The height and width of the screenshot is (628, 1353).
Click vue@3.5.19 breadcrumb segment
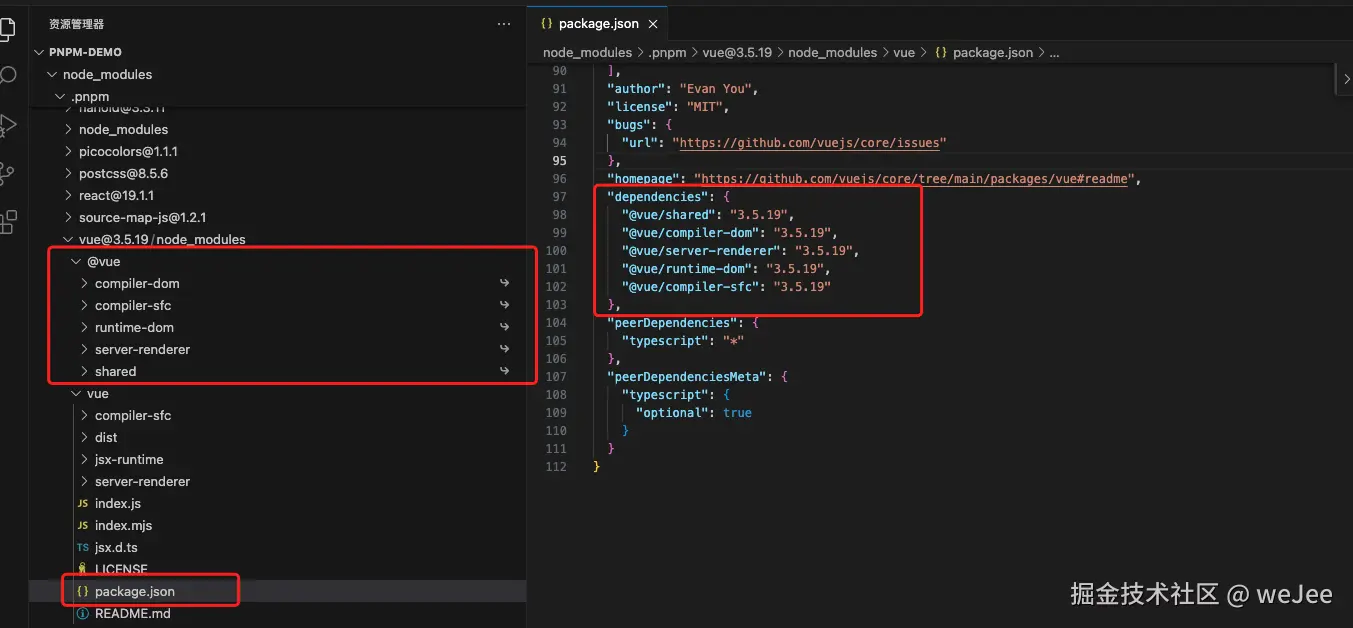tap(737, 52)
